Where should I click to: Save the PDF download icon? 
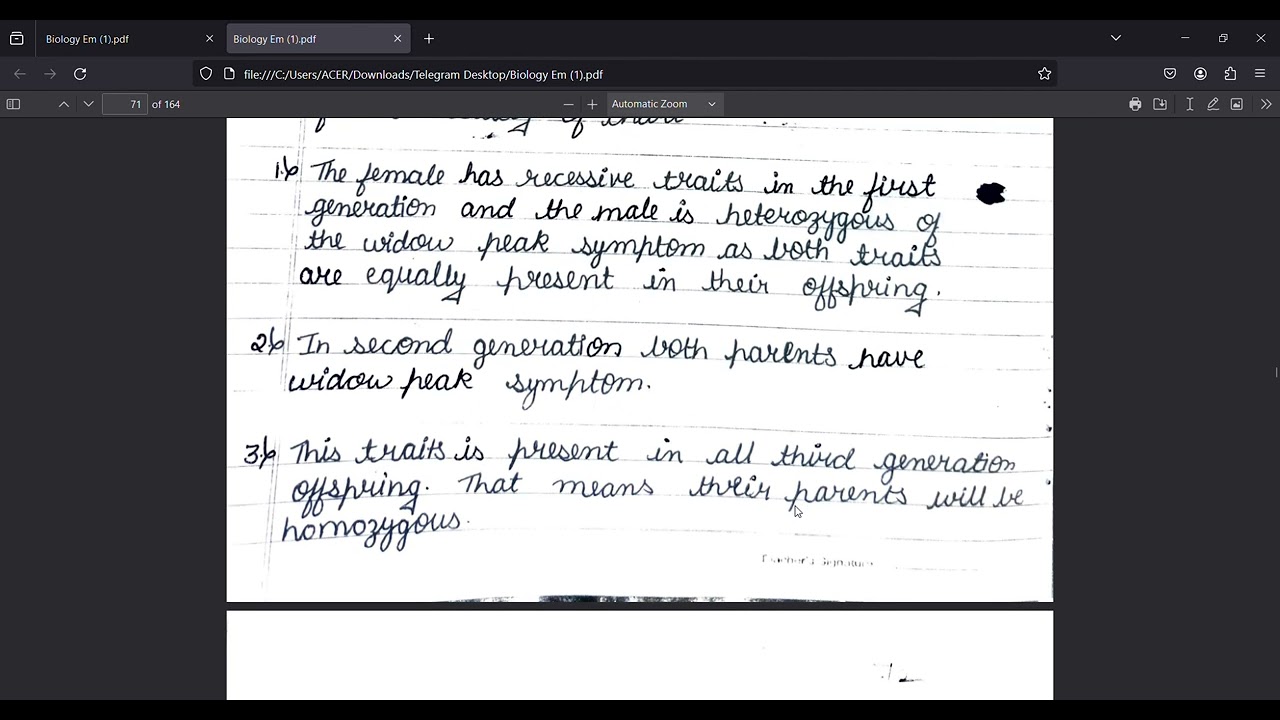[1160, 104]
